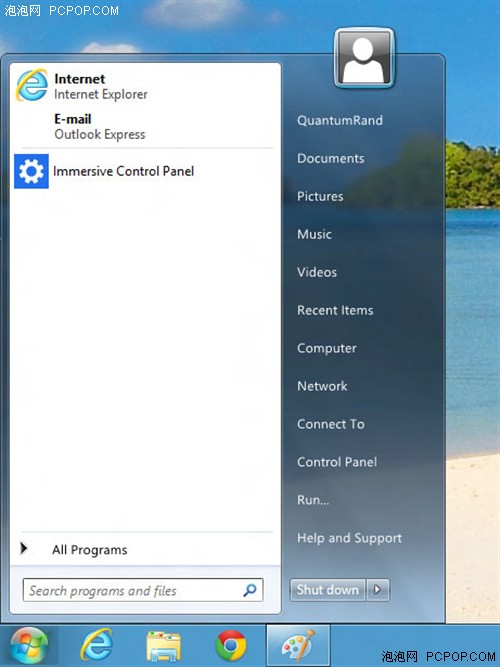Click the Shut down button

tap(327, 590)
